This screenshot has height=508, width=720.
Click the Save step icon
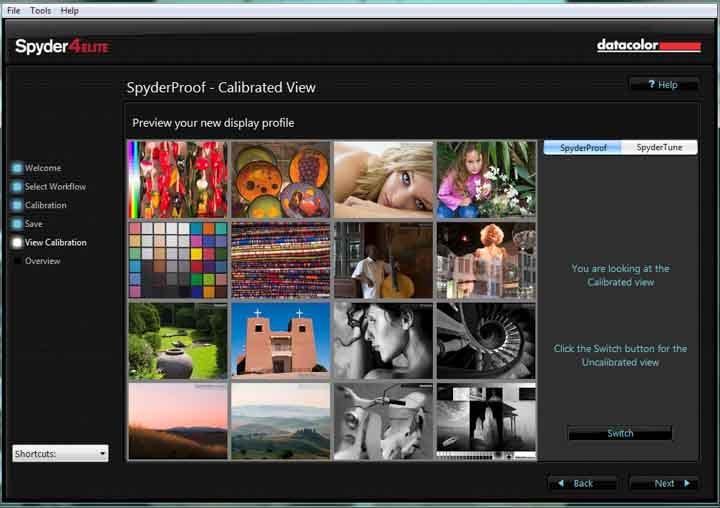point(17,224)
